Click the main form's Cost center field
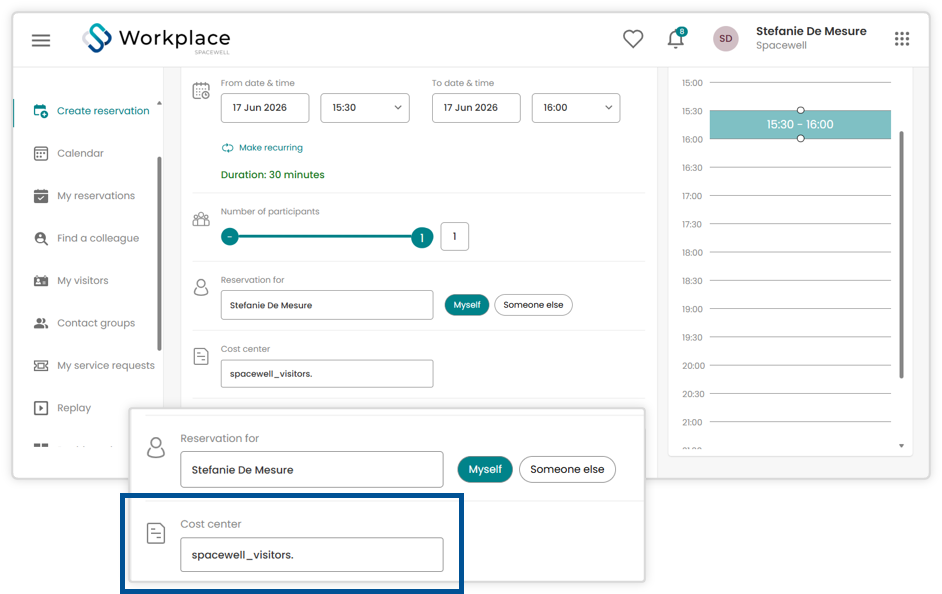The height and width of the screenshot is (594, 942). (x=327, y=374)
